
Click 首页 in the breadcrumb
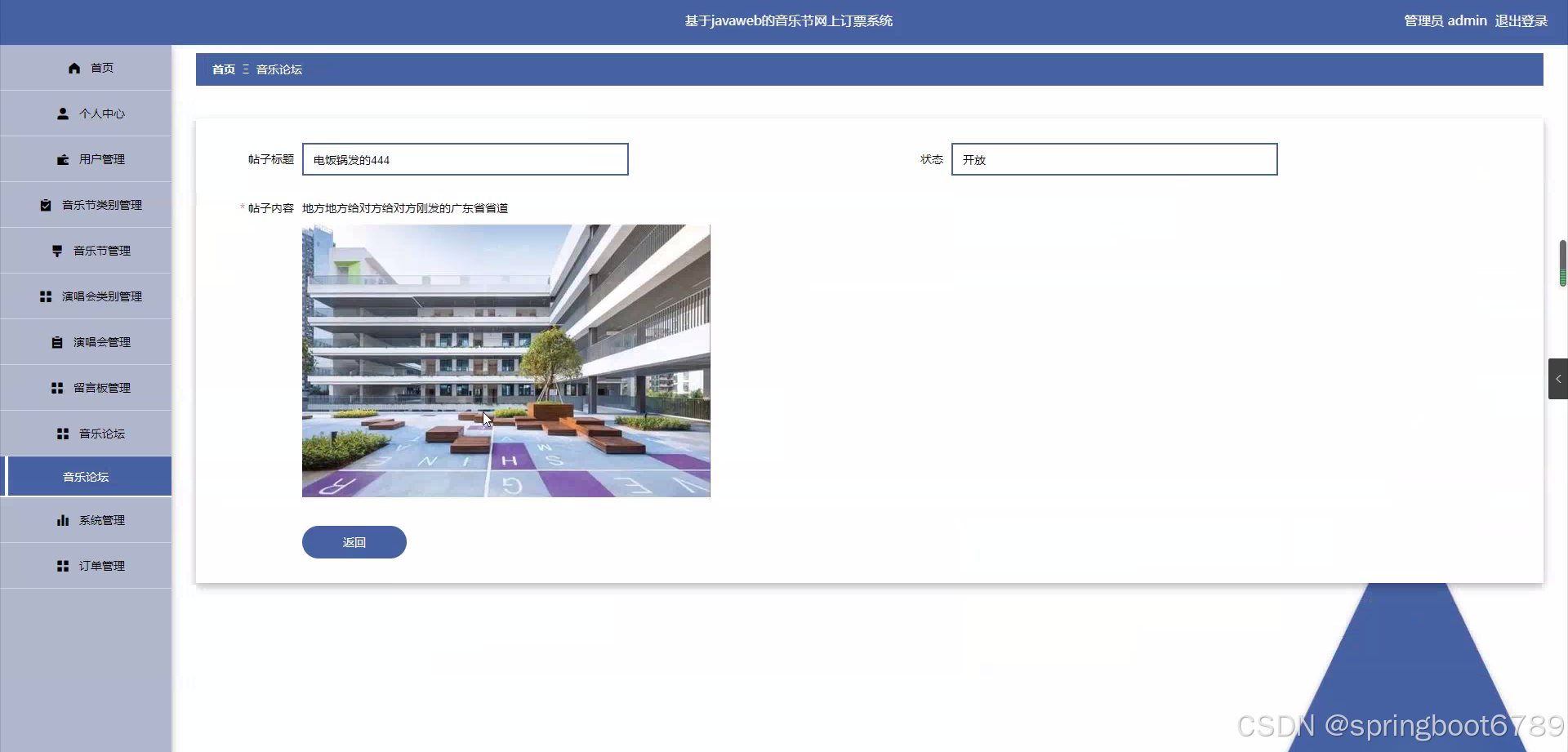(x=224, y=69)
